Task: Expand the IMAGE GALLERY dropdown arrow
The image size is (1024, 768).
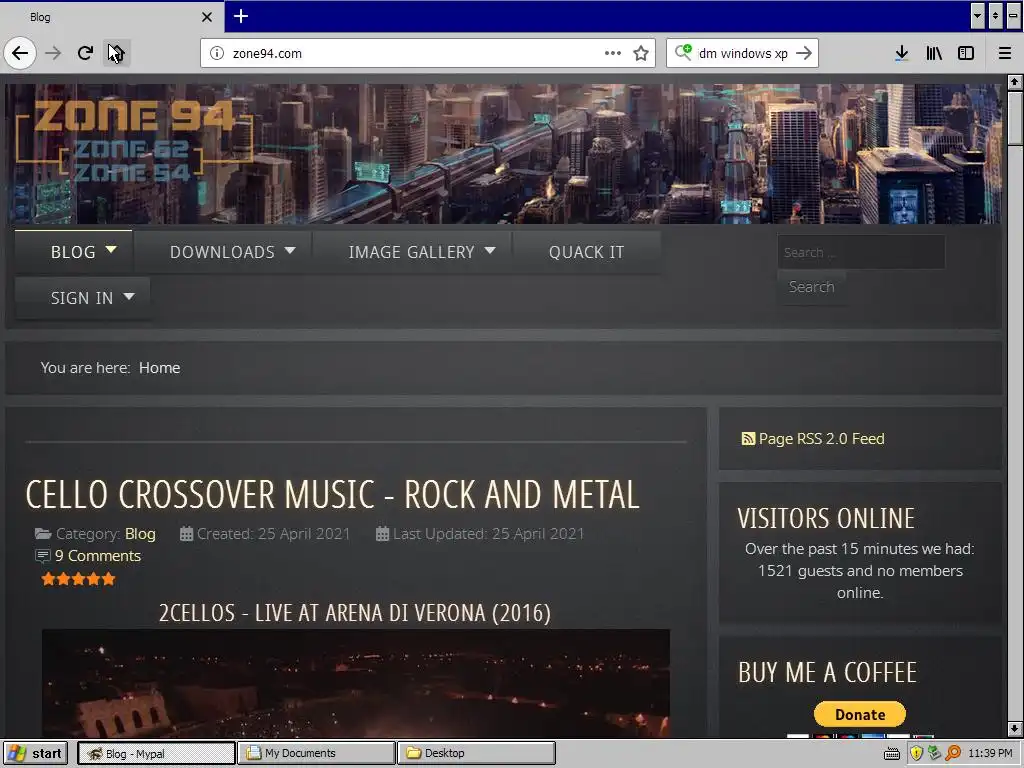Action: (490, 250)
